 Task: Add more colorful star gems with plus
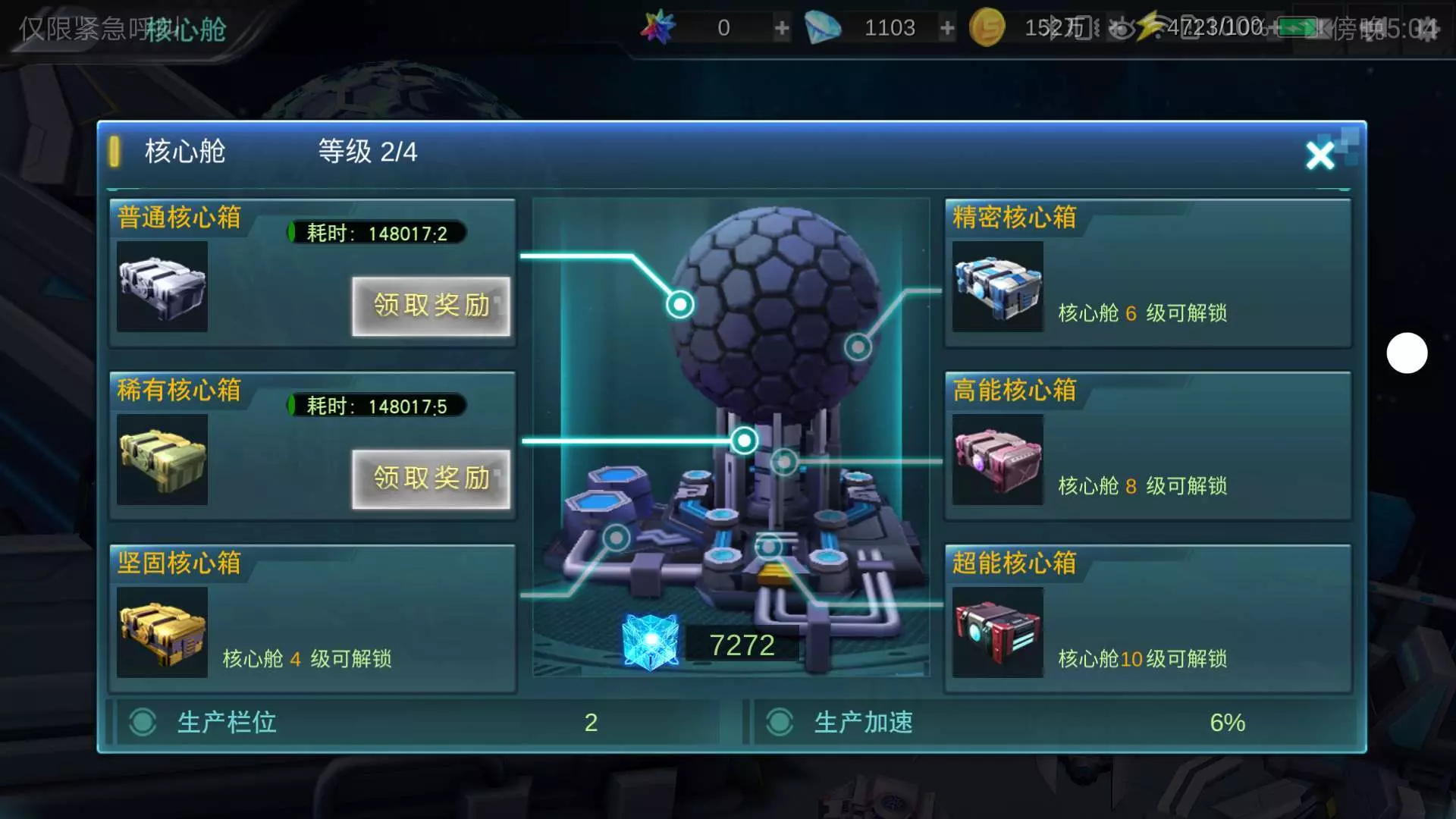781,29
